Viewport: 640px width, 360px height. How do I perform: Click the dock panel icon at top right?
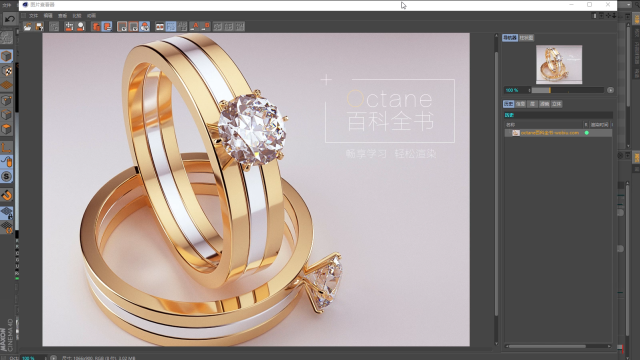pyautogui.click(x=595, y=16)
